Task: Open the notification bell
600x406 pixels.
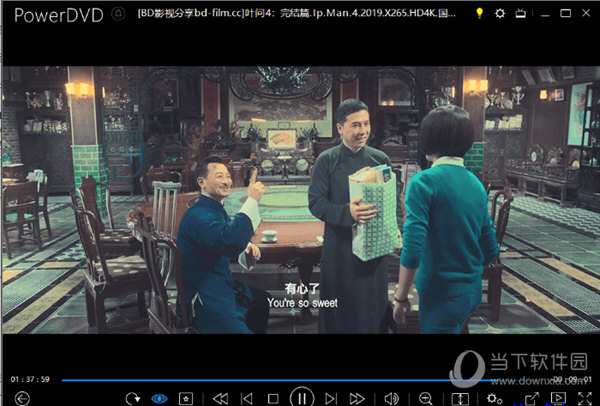Action: 118,14
